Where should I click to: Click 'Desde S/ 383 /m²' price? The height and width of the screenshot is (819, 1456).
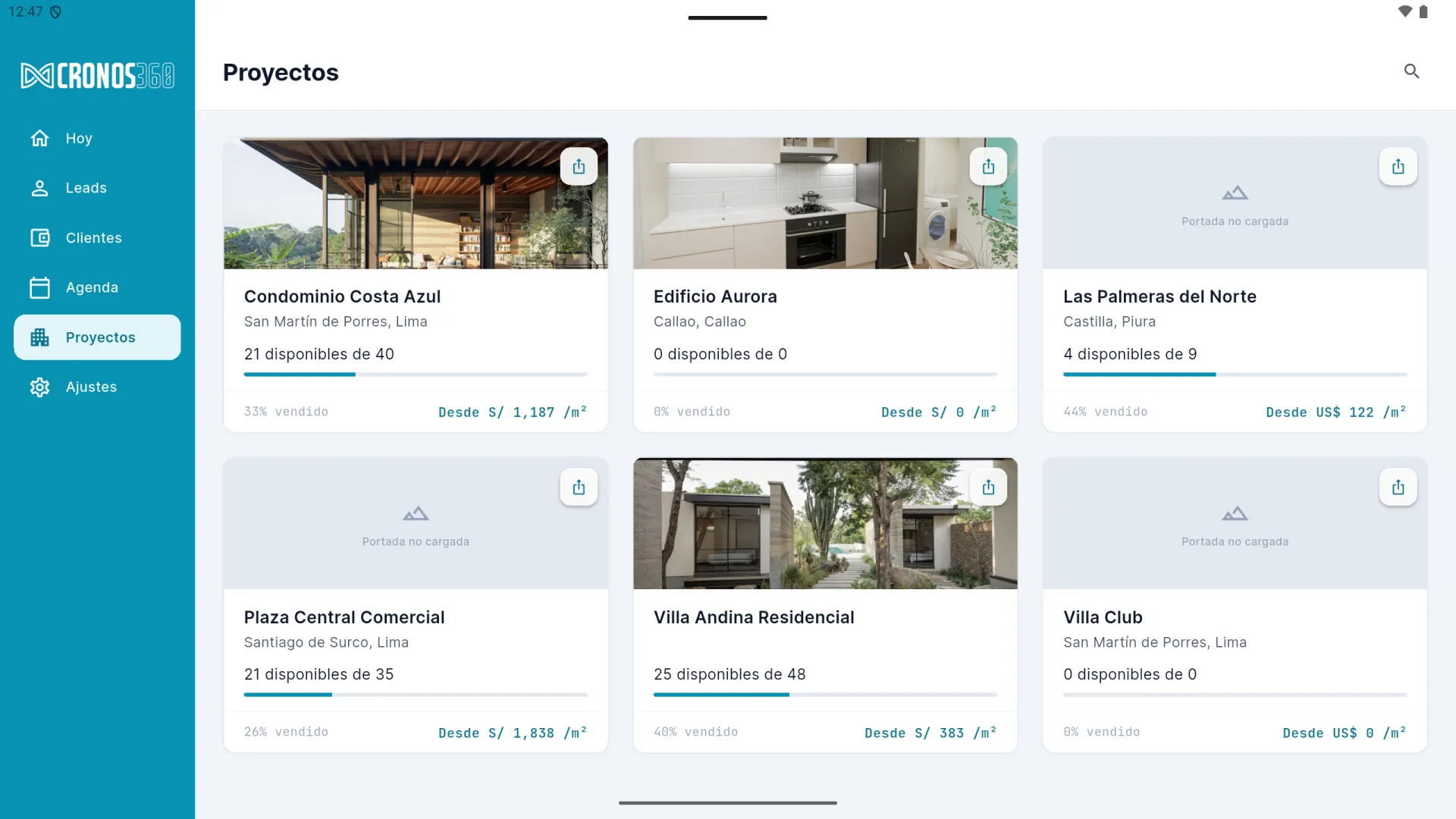pyautogui.click(x=930, y=733)
